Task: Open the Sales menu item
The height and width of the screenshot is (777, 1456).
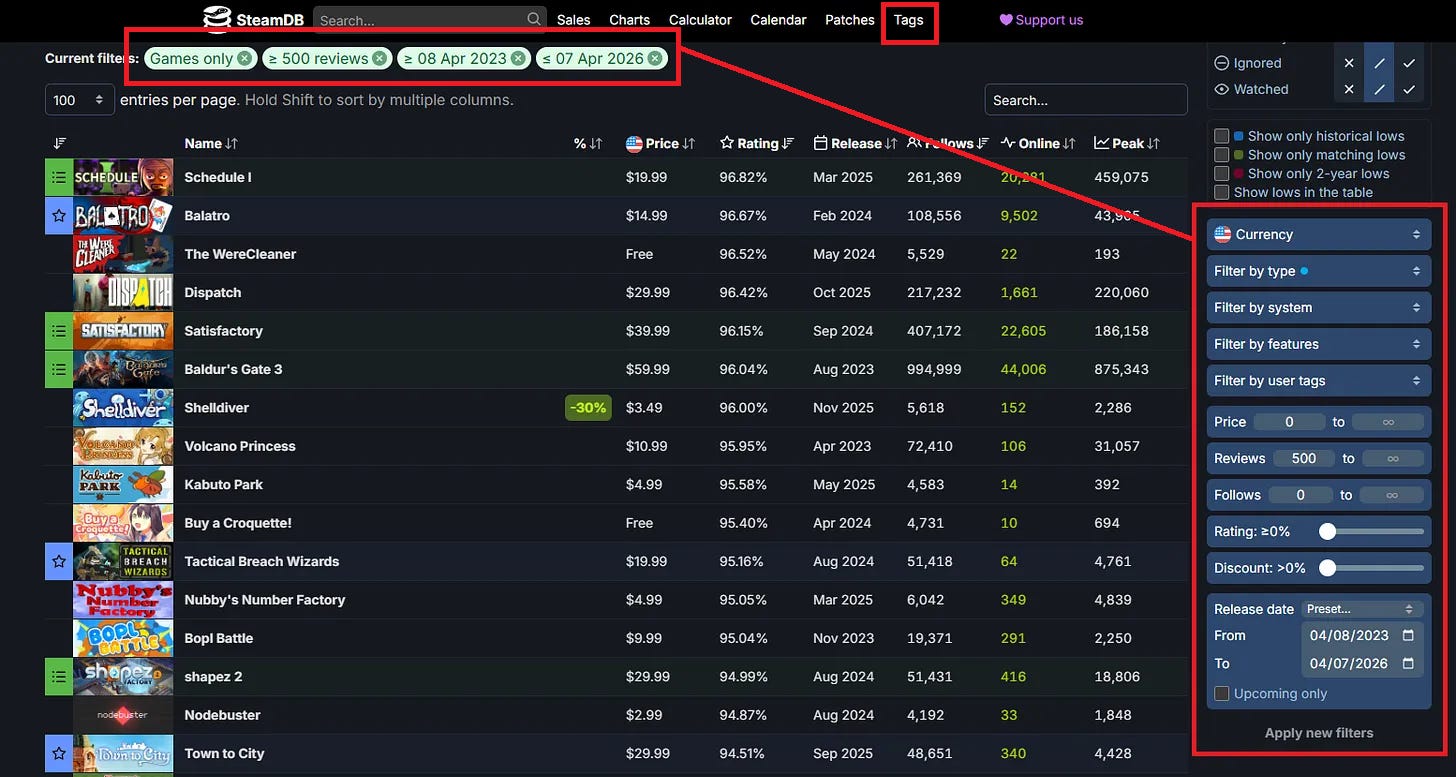Action: point(574,20)
